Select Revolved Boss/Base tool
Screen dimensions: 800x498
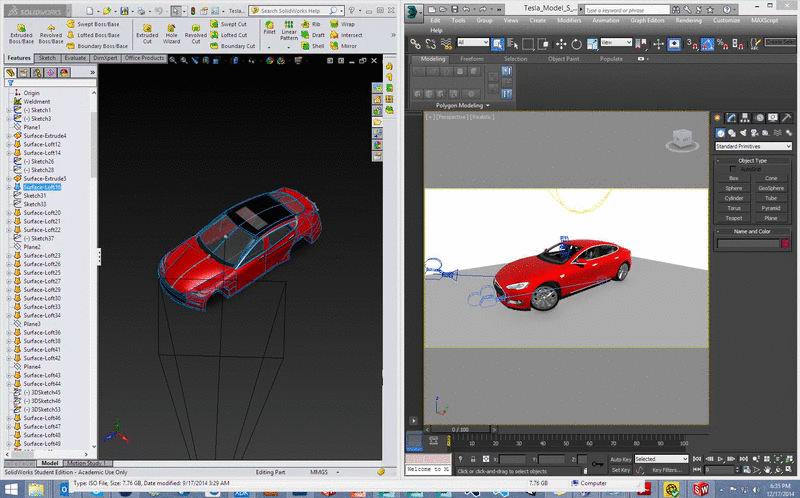51,34
